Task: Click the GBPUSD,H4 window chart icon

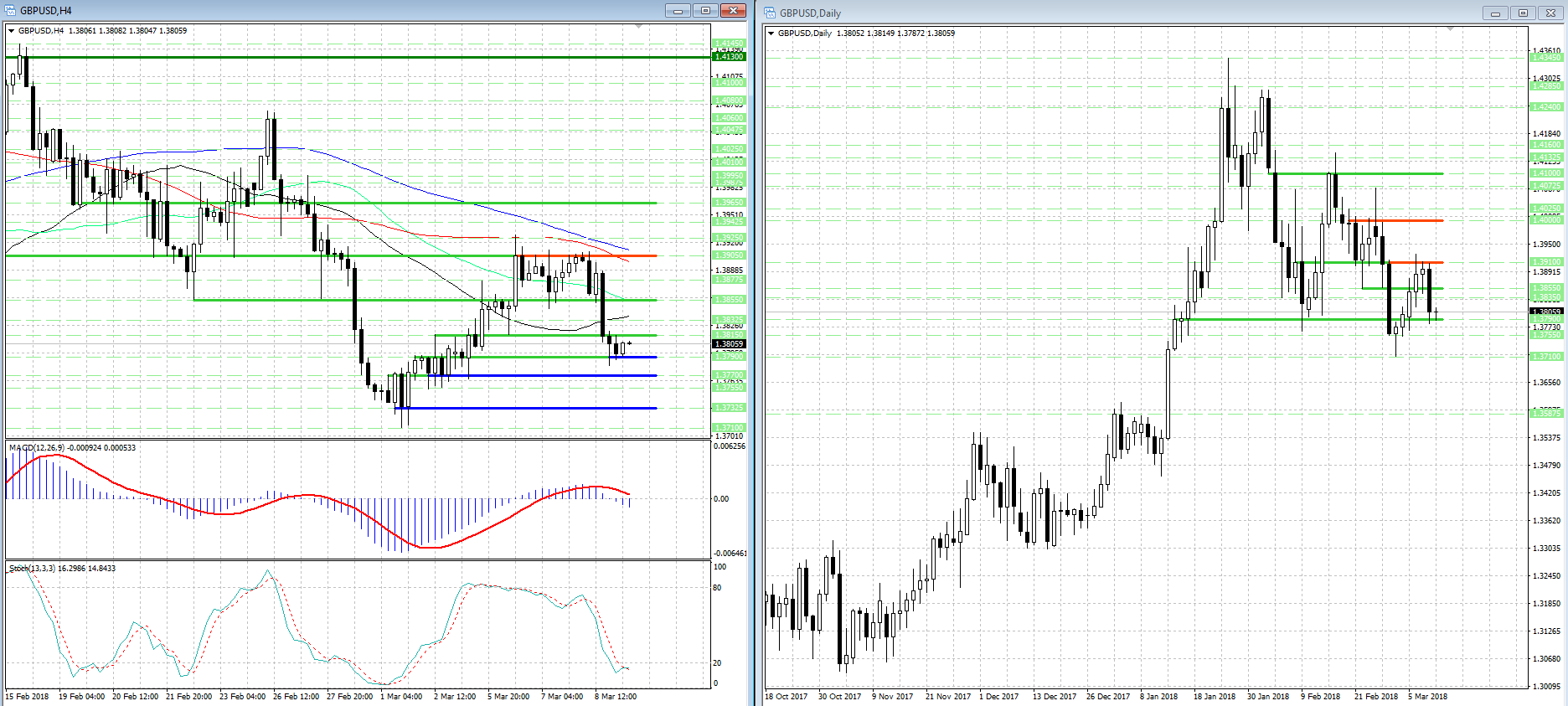Action: 11,11
